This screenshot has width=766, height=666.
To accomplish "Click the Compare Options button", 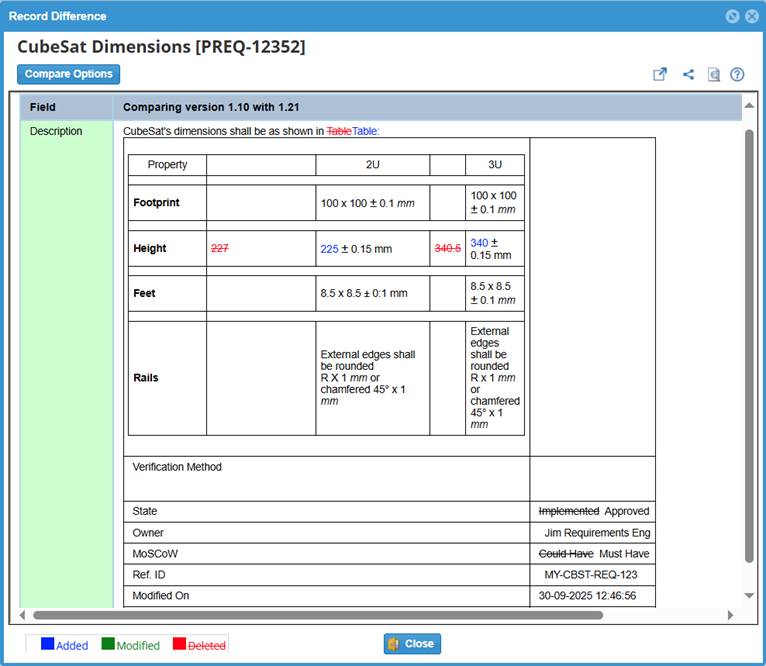I will click(68, 74).
